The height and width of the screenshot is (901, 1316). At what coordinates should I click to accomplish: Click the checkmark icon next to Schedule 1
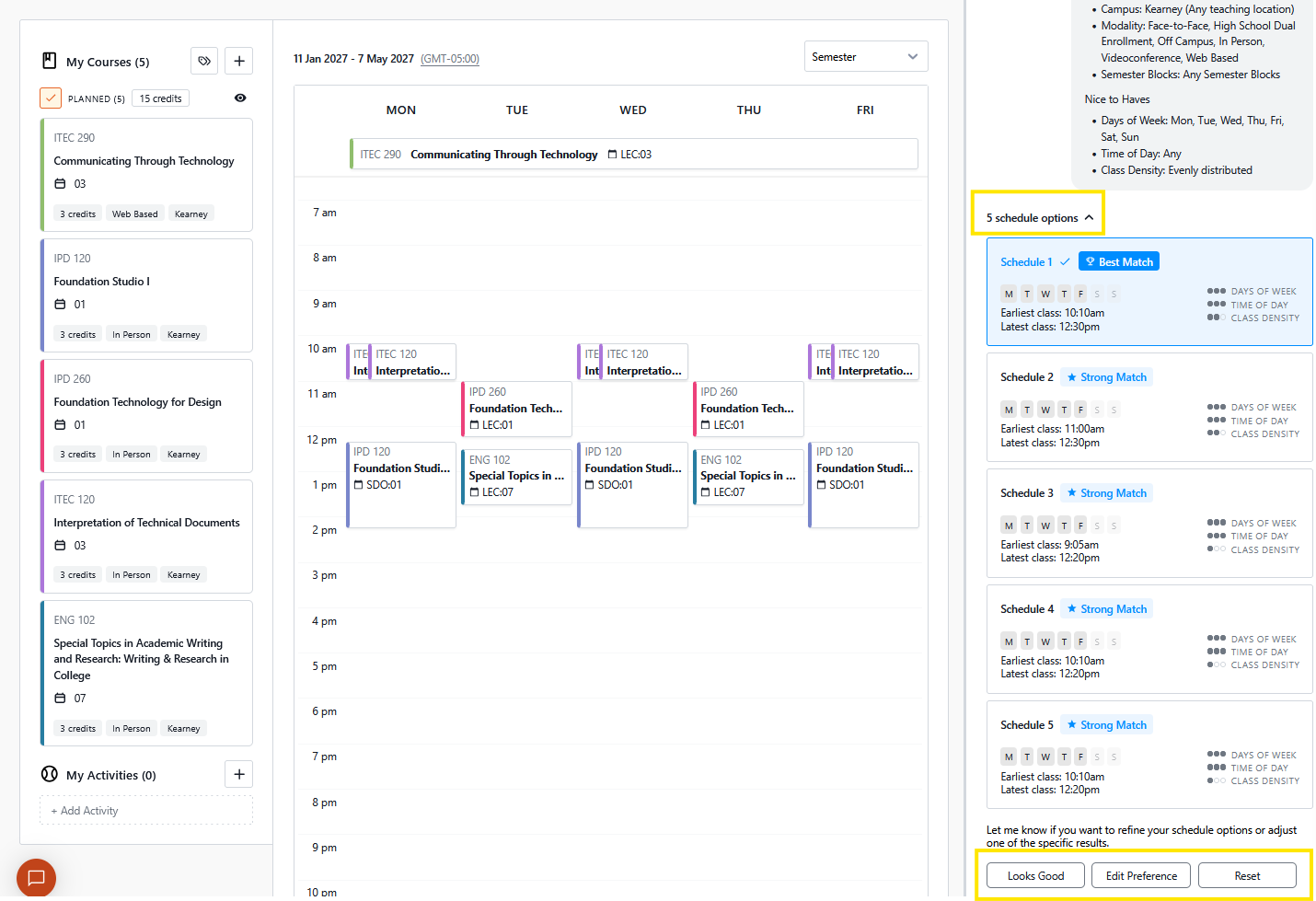tap(1065, 262)
